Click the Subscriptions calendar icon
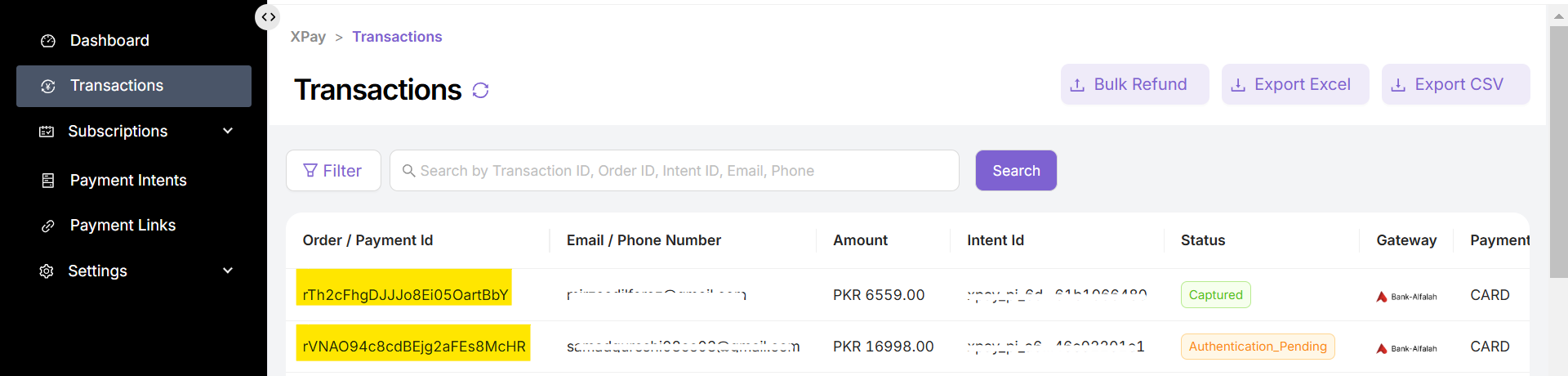The height and width of the screenshot is (376, 1568). [x=47, y=132]
